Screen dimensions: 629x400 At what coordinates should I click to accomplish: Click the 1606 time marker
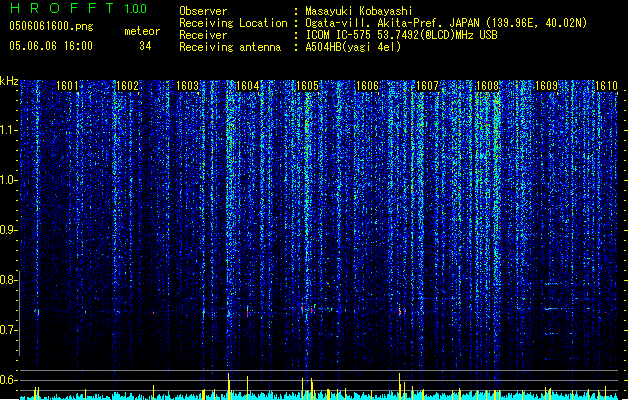click(x=367, y=86)
